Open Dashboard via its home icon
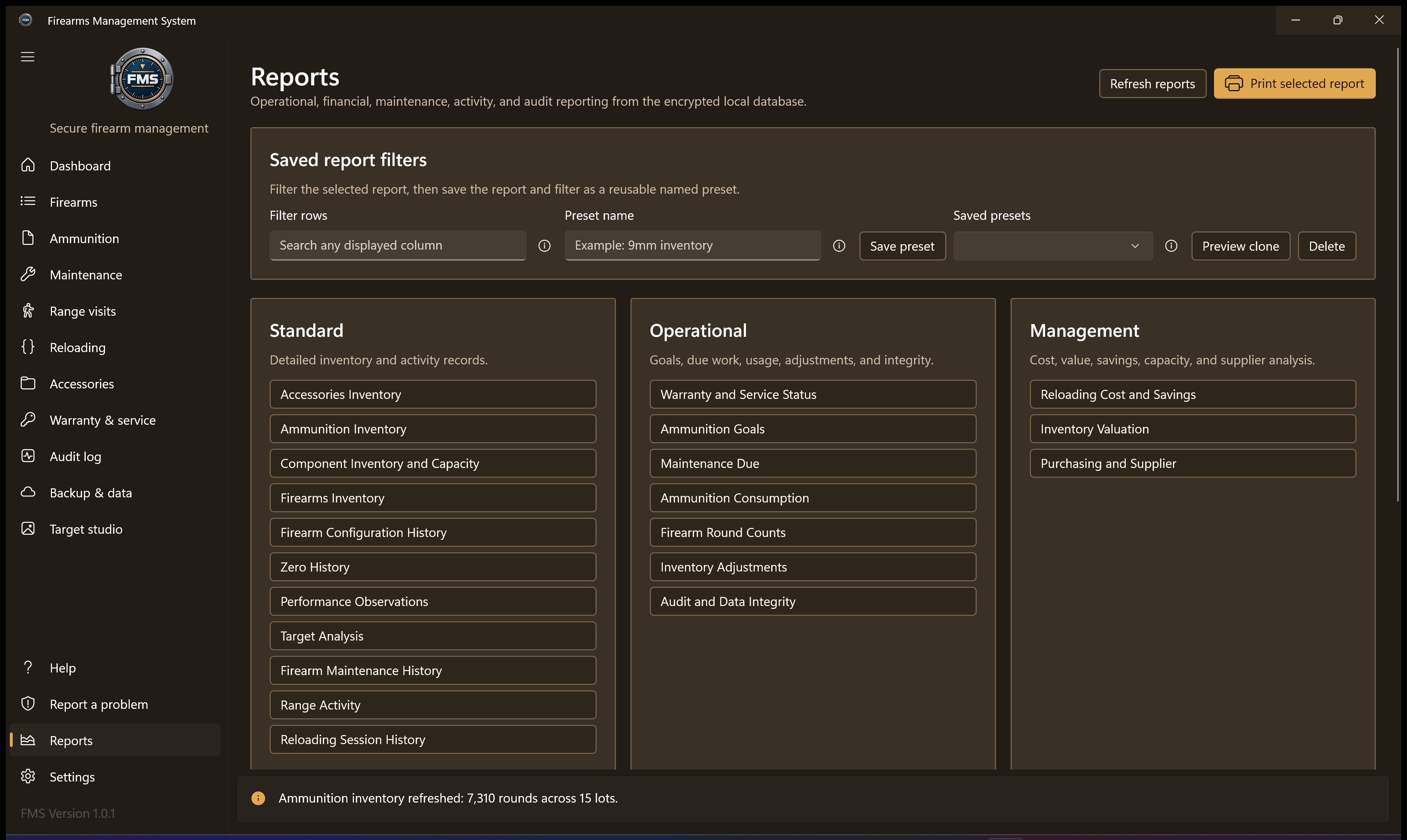The height and width of the screenshot is (840, 1407). [28, 165]
